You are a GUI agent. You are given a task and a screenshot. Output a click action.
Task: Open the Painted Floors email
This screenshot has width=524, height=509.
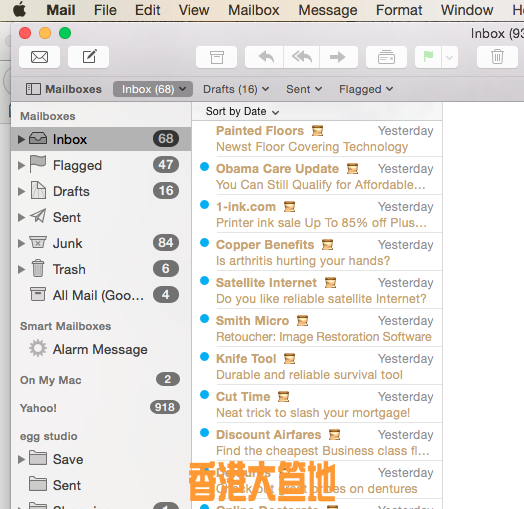(x=317, y=138)
